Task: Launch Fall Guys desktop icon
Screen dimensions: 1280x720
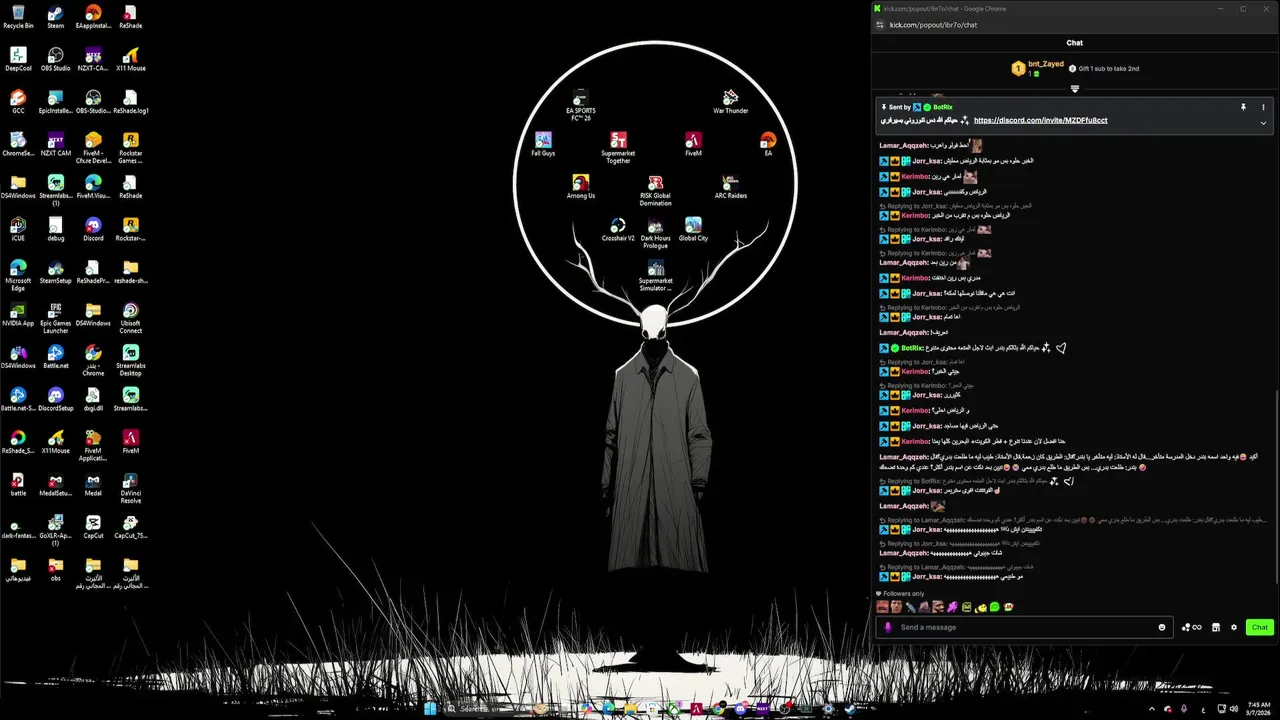Action: point(543,144)
